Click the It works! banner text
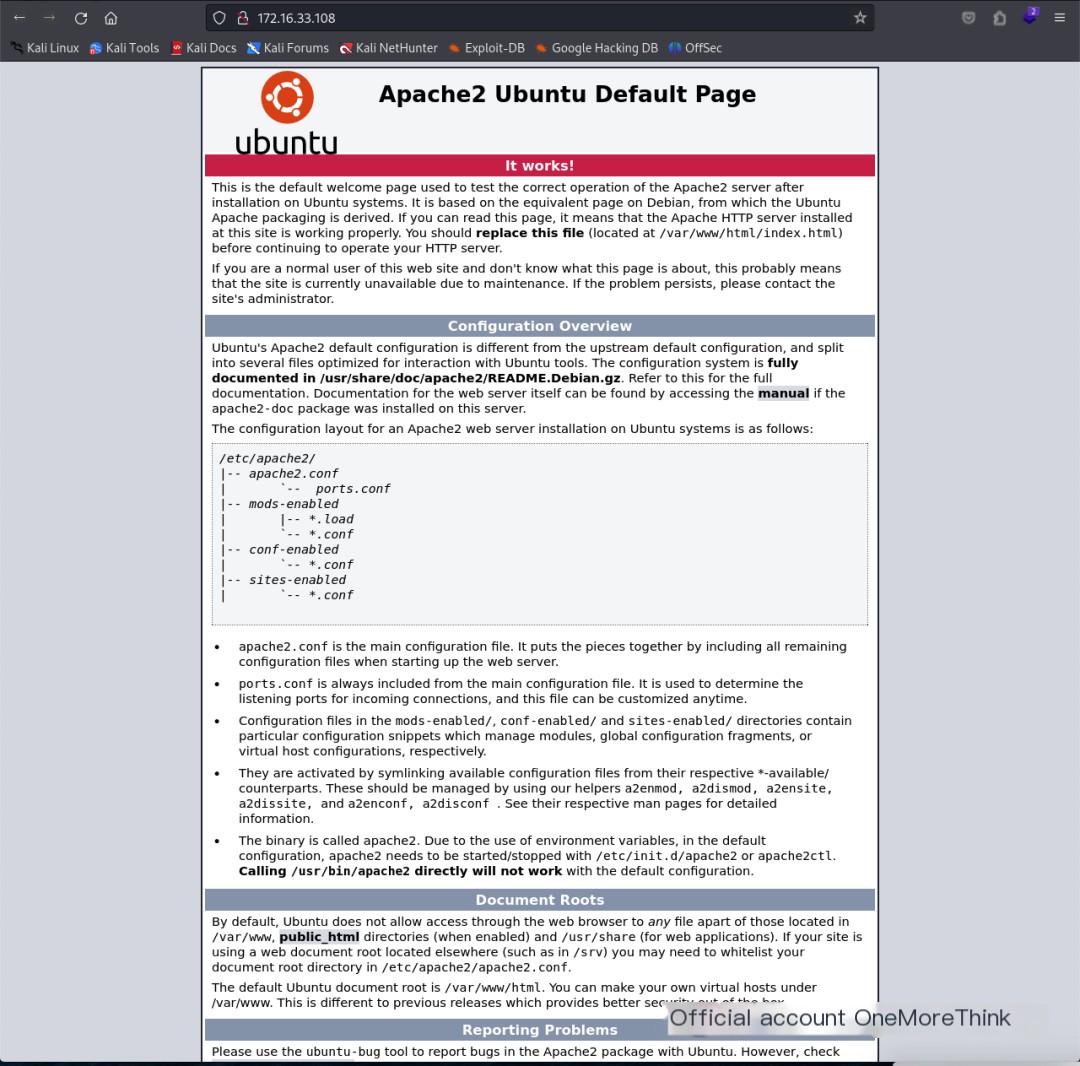The height and width of the screenshot is (1066, 1080). [x=539, y=165]
